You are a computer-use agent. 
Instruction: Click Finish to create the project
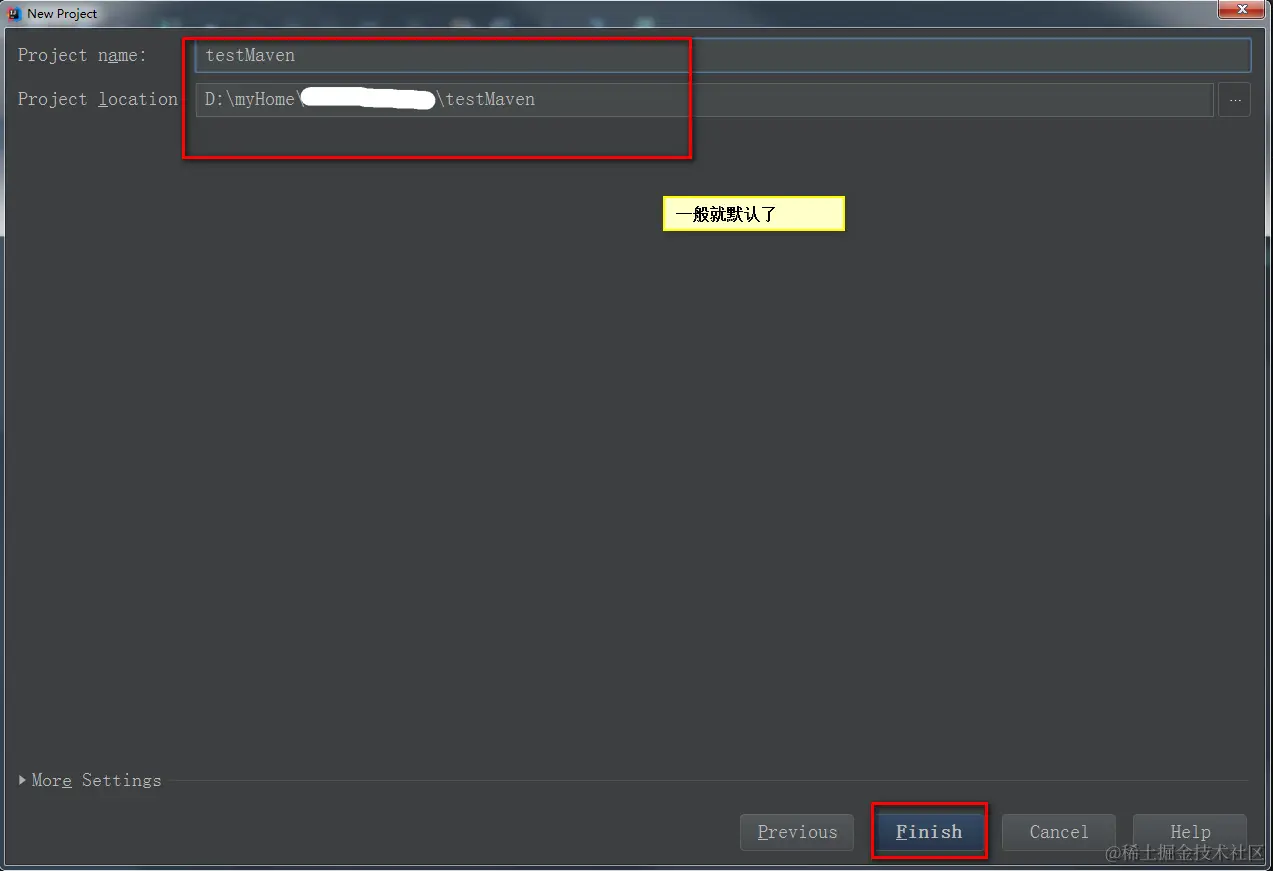pos(929,832)
